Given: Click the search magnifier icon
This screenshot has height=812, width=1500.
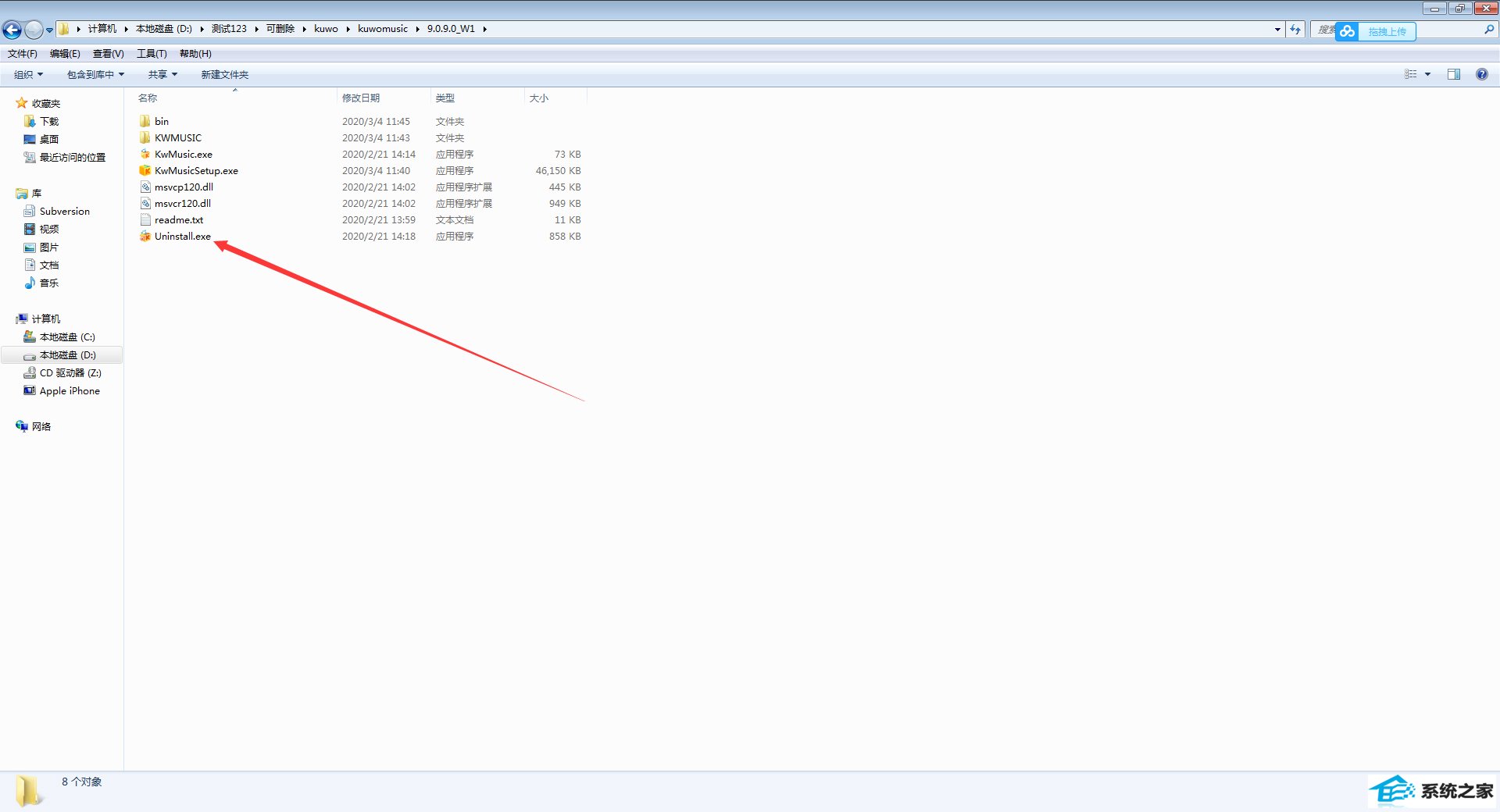Looking at the screenshot, I should 1488,29.
